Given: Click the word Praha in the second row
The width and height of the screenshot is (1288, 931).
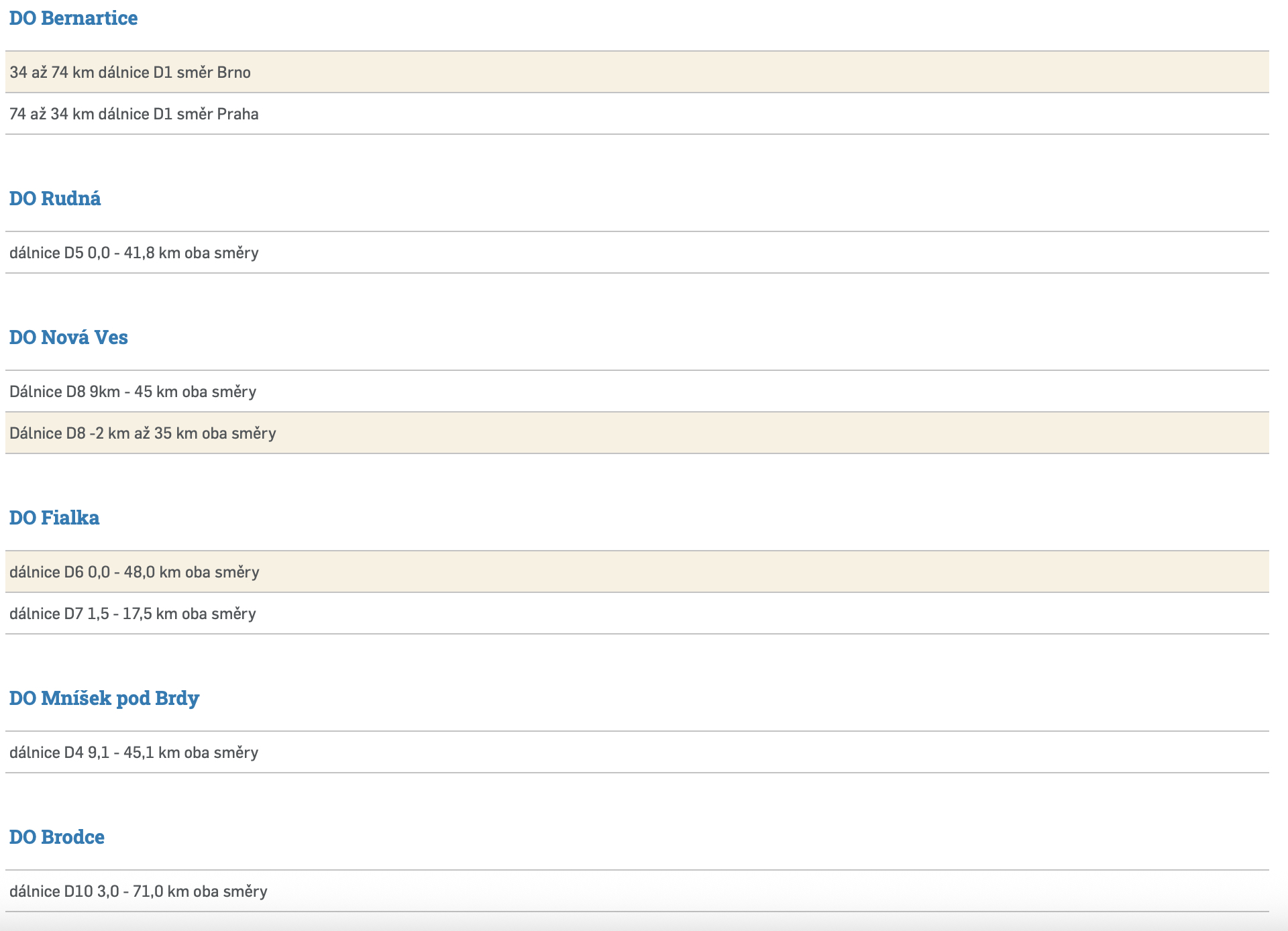Looking at the screenshot, I should click(237, 114).
